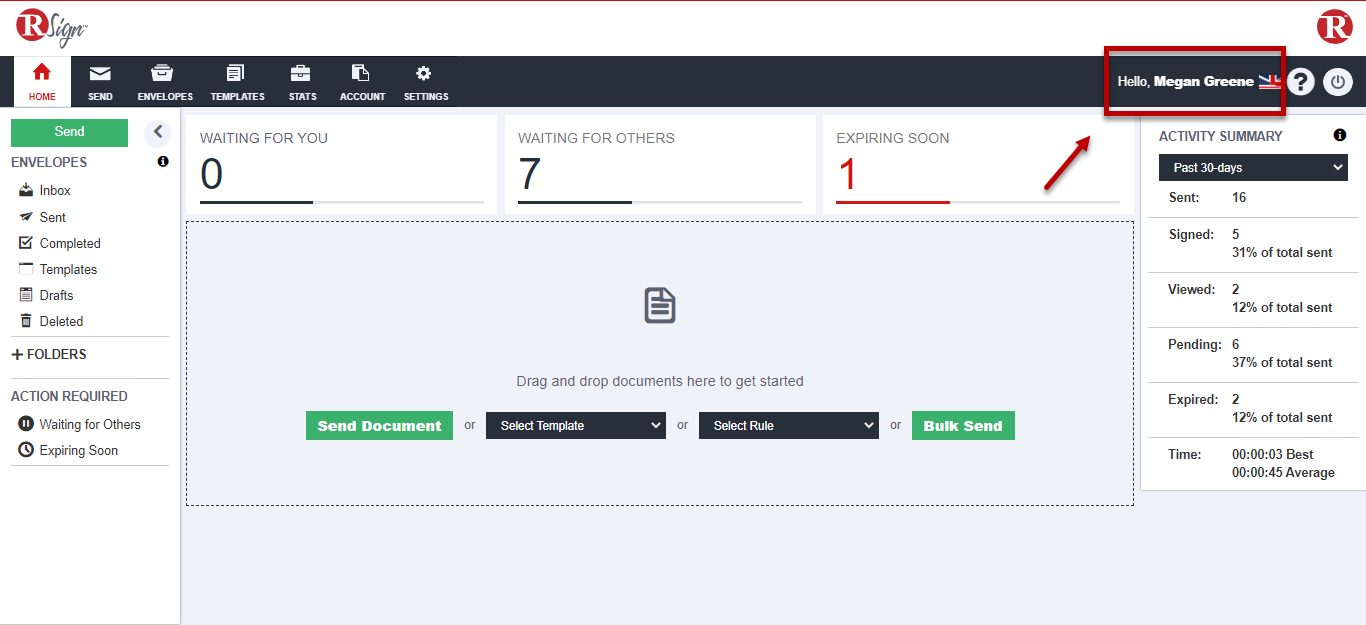The image size is (1366, 625).
Task: Click the Activity Summary info icon
Action: [1340, 136]
